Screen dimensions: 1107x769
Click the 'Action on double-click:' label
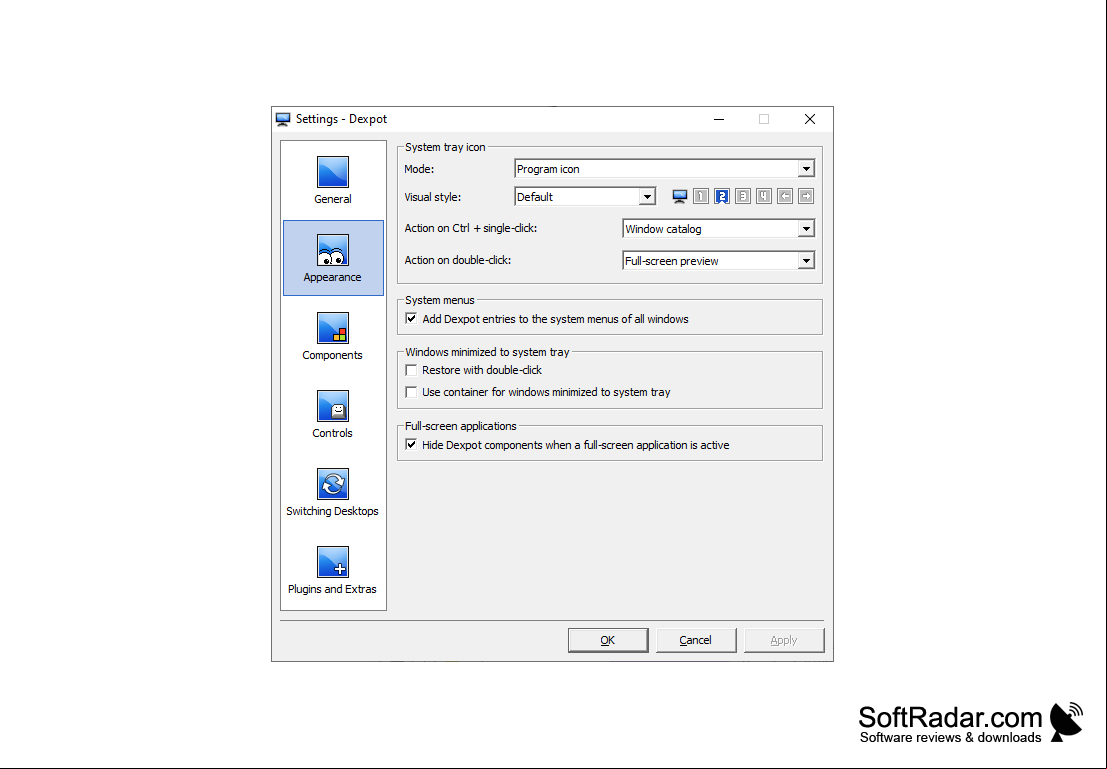457,260
